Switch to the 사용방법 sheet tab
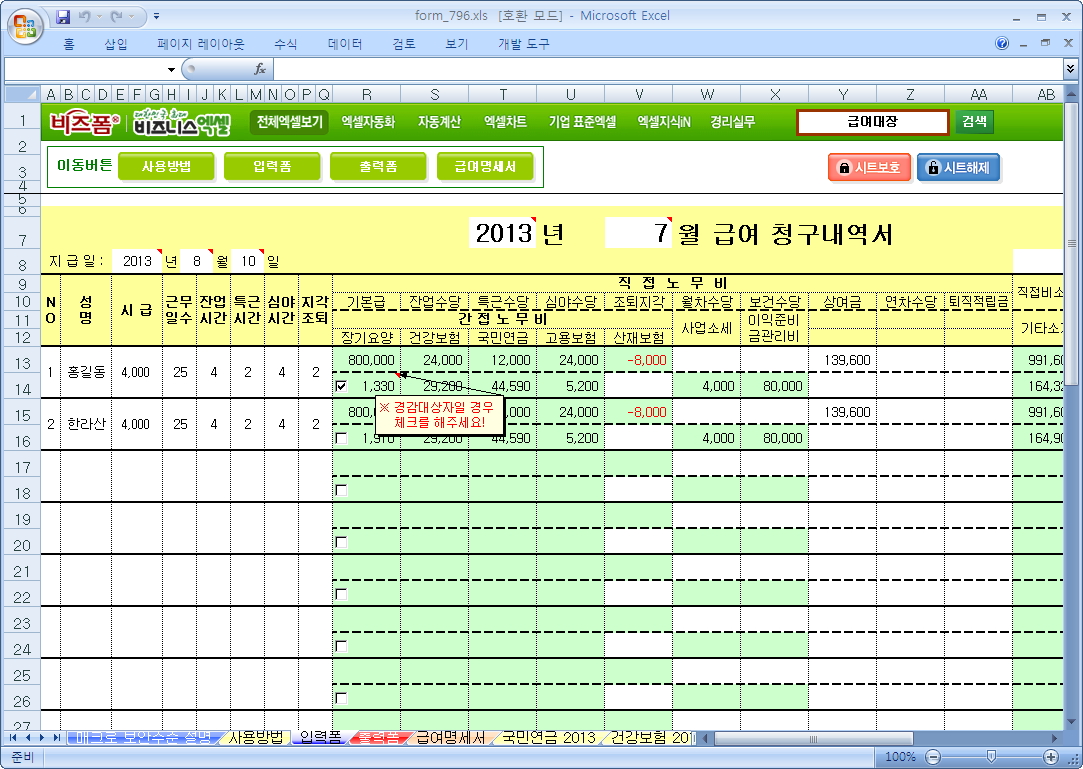Image resolution: width=1083 pixels, height=769 pixels. [256, 738]
